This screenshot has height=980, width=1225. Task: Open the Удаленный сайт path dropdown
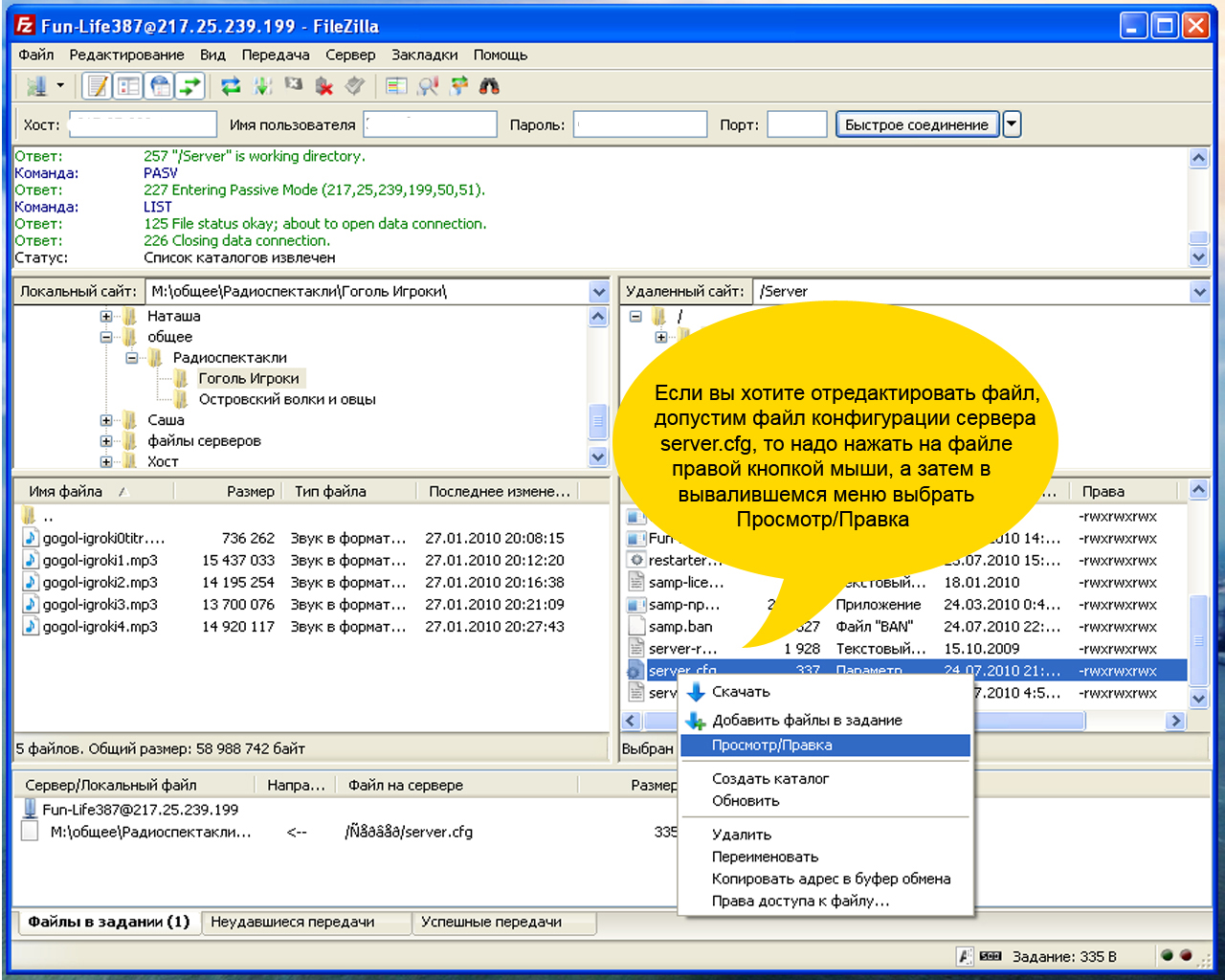click(x=1199, y=291)
